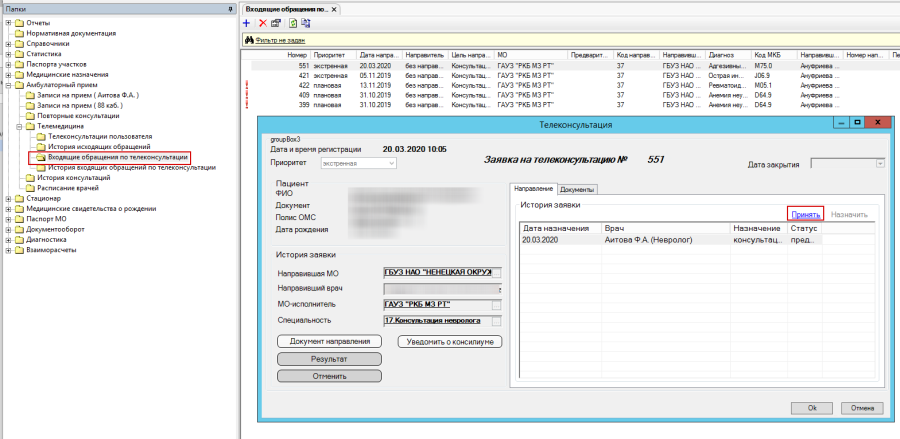Click the Результат button
This screenshot has width=900, height=439.
pos(329,359)
